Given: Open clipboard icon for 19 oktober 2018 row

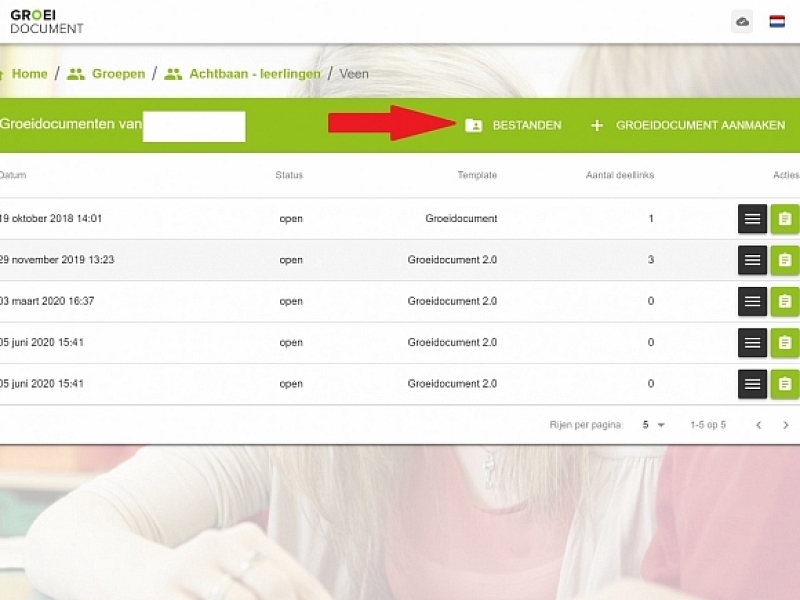Looking at the screenshot, I should point(785,219).
